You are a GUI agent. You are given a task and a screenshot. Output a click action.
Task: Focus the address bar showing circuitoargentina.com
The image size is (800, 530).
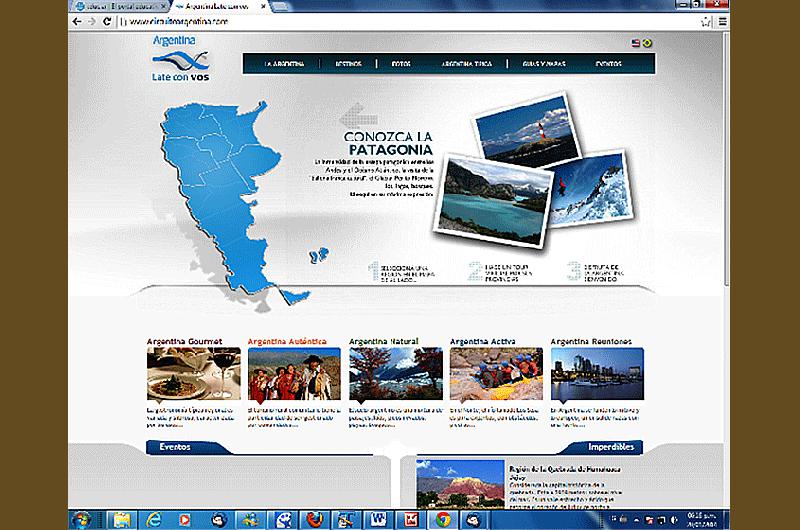(x=408, y=21)
